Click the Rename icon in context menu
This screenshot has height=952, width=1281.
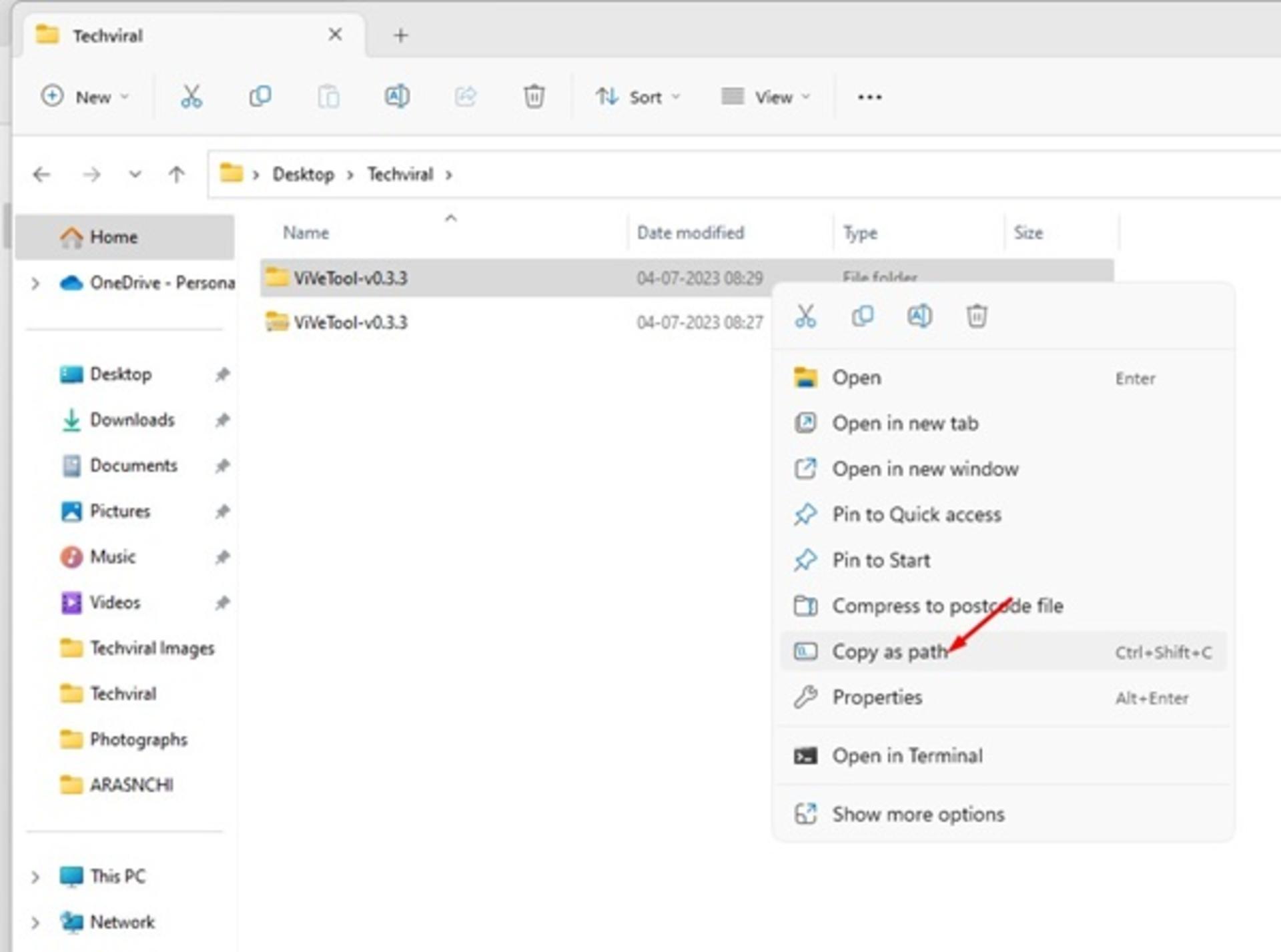(x=919, y=316)
